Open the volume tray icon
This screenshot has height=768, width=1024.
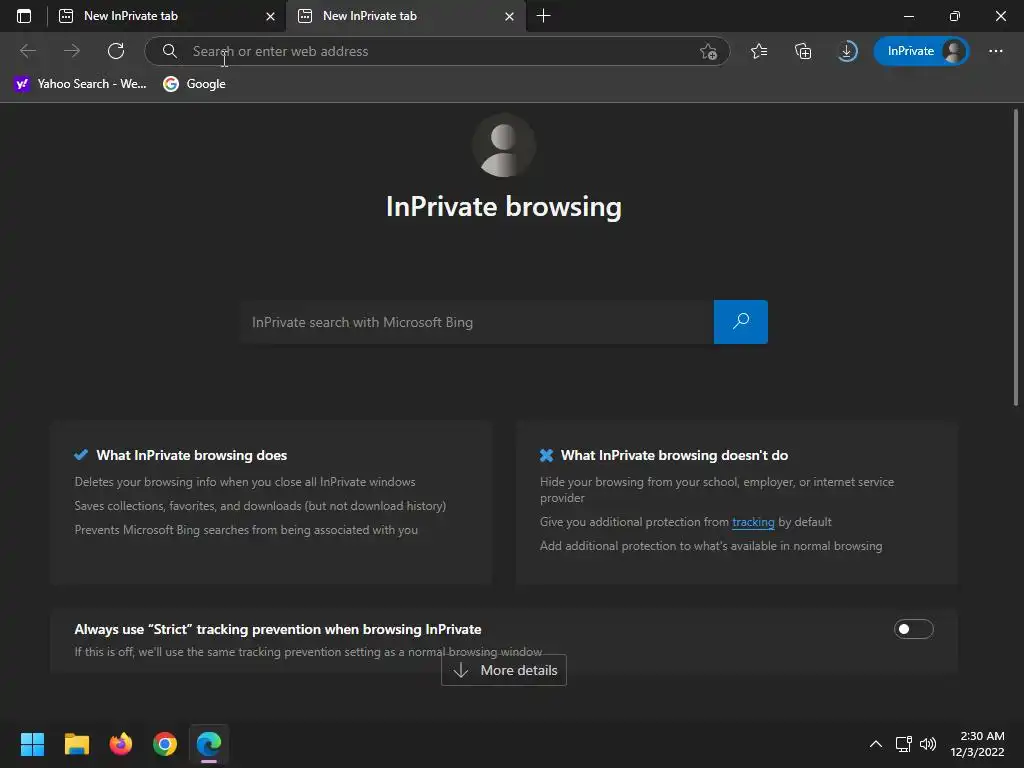(927, 744)
